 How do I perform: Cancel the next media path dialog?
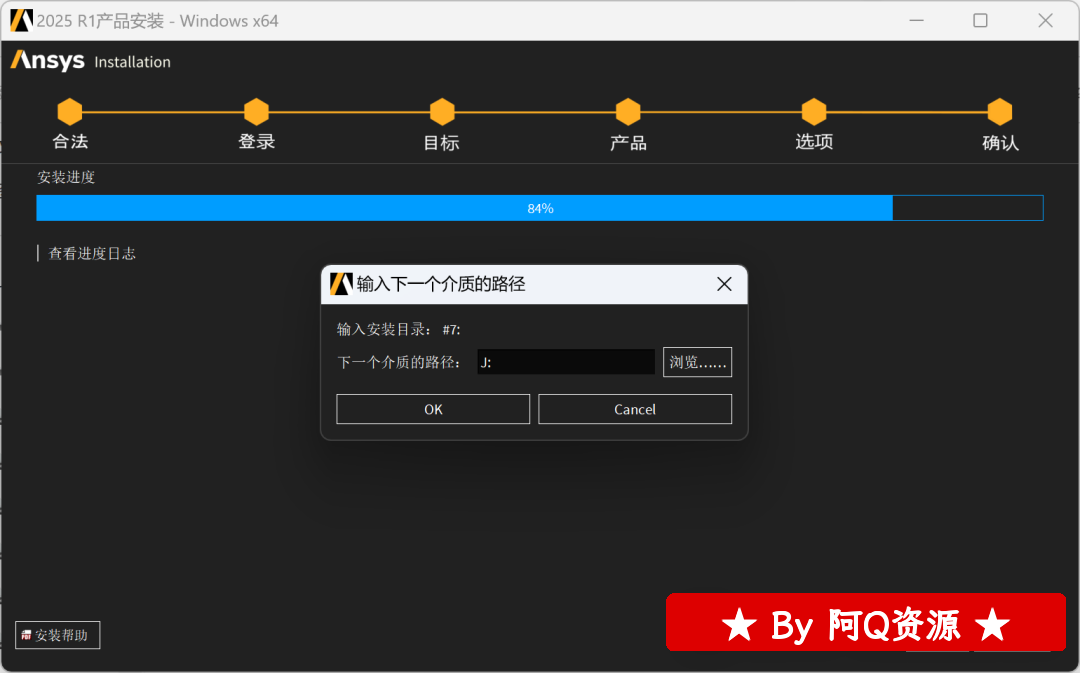[x=634, y=409]
